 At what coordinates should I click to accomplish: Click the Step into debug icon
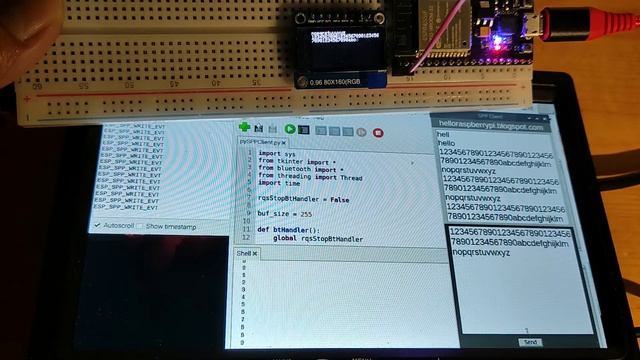(x=335, y=131)
